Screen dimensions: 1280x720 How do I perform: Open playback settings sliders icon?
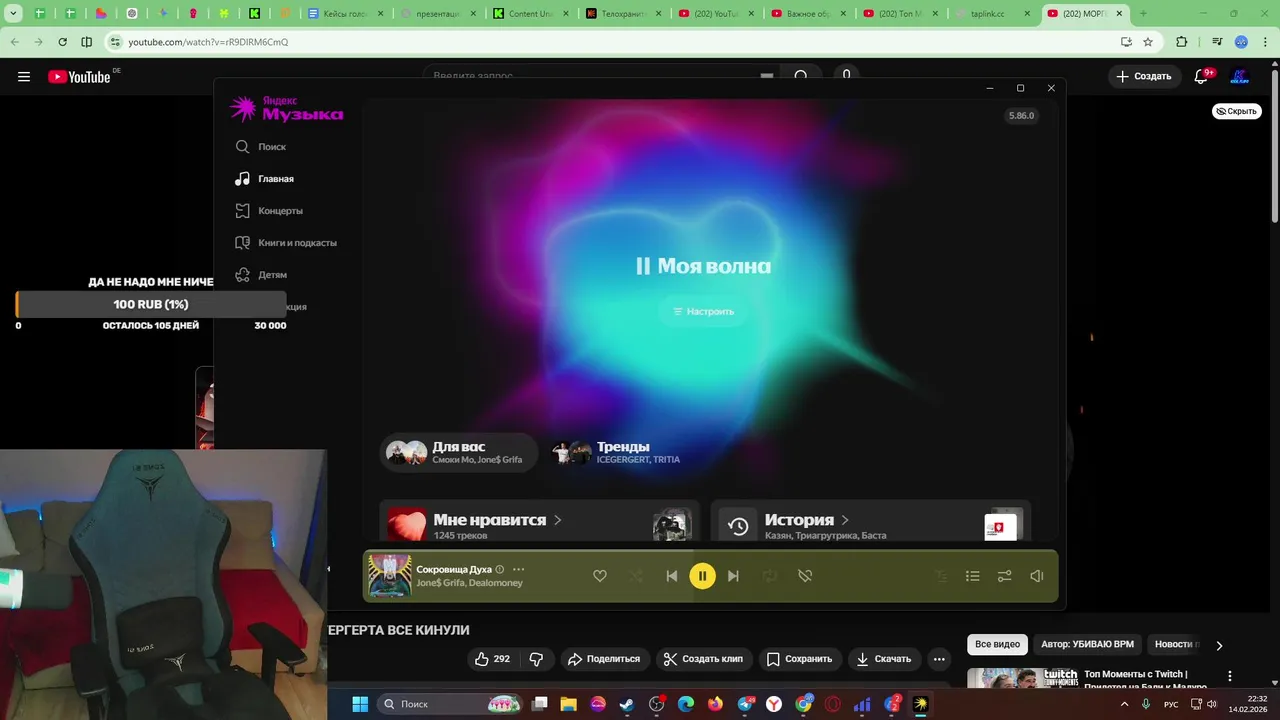(x=1004, y=576)
